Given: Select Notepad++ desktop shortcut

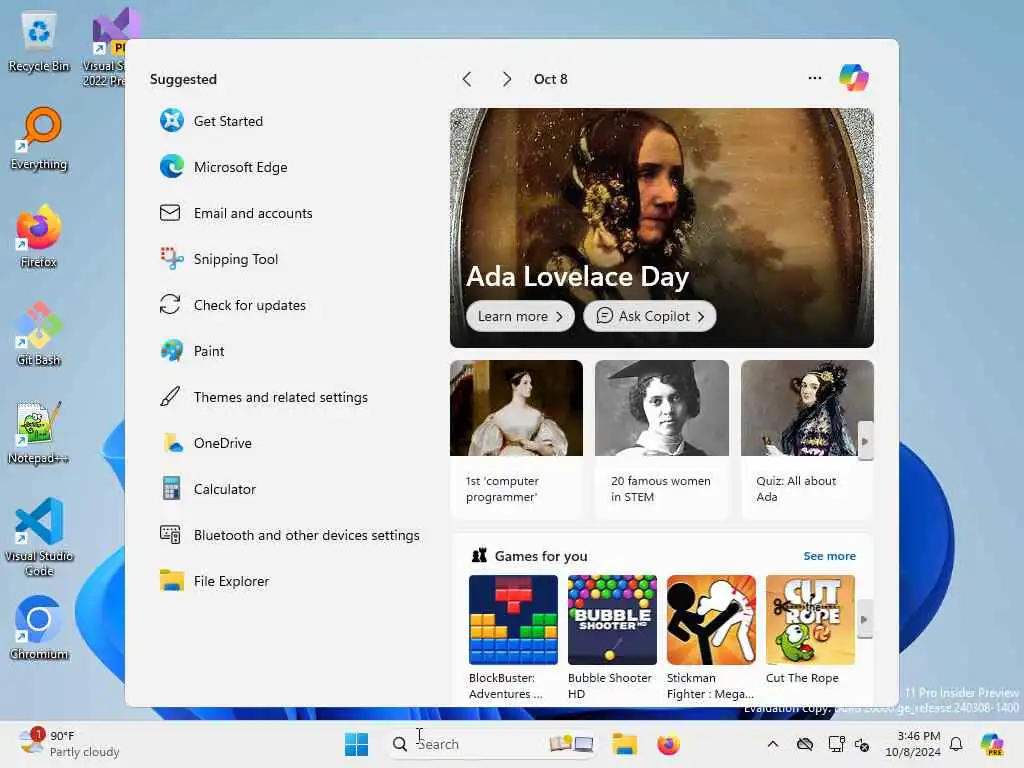Looking at the screenshot, I should tap(39, 432).
